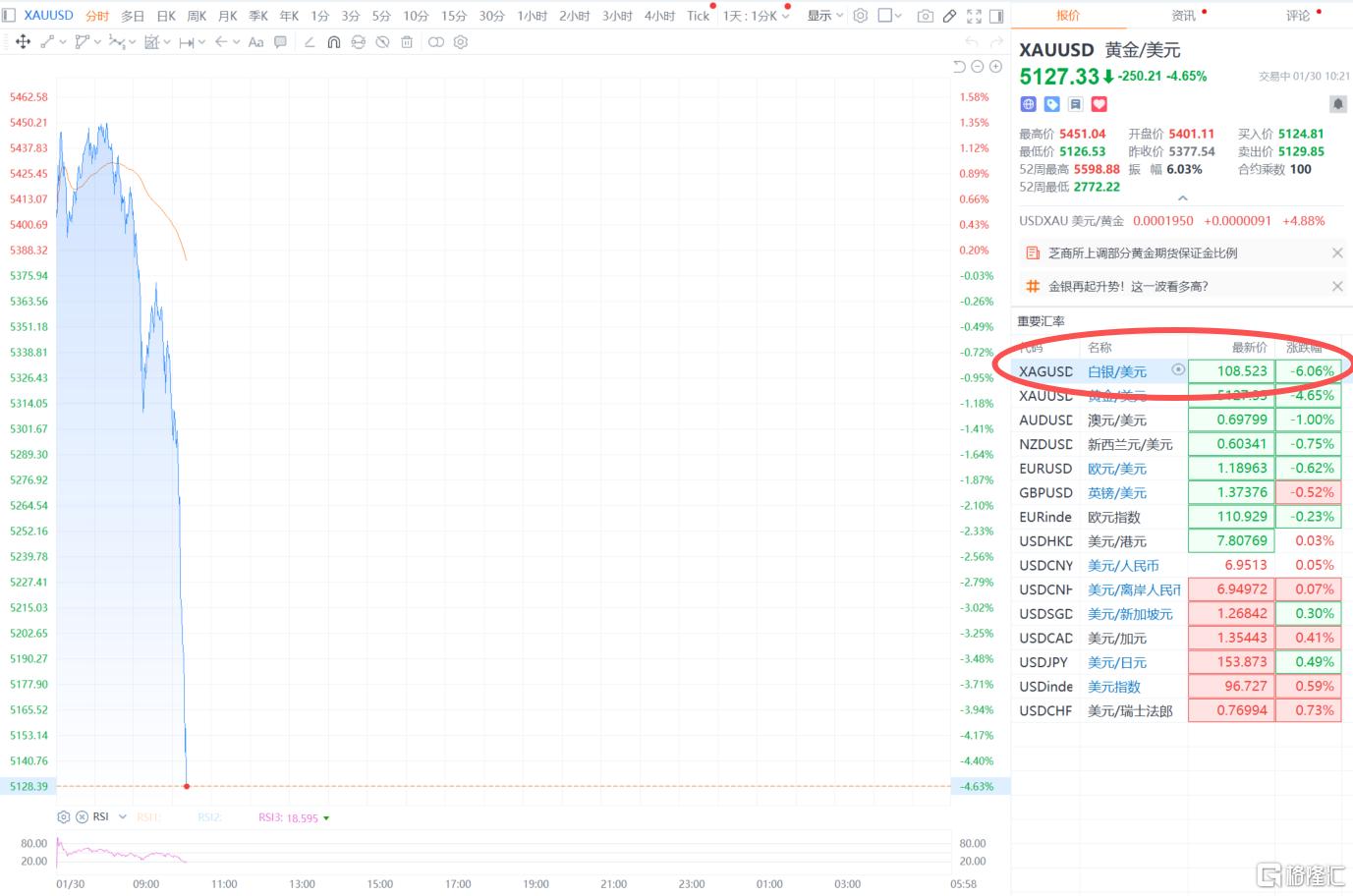This screenshot has width=1353, height=896.
Task: Select the polygon shape drawing tool
Action: (x=83, y=42)
